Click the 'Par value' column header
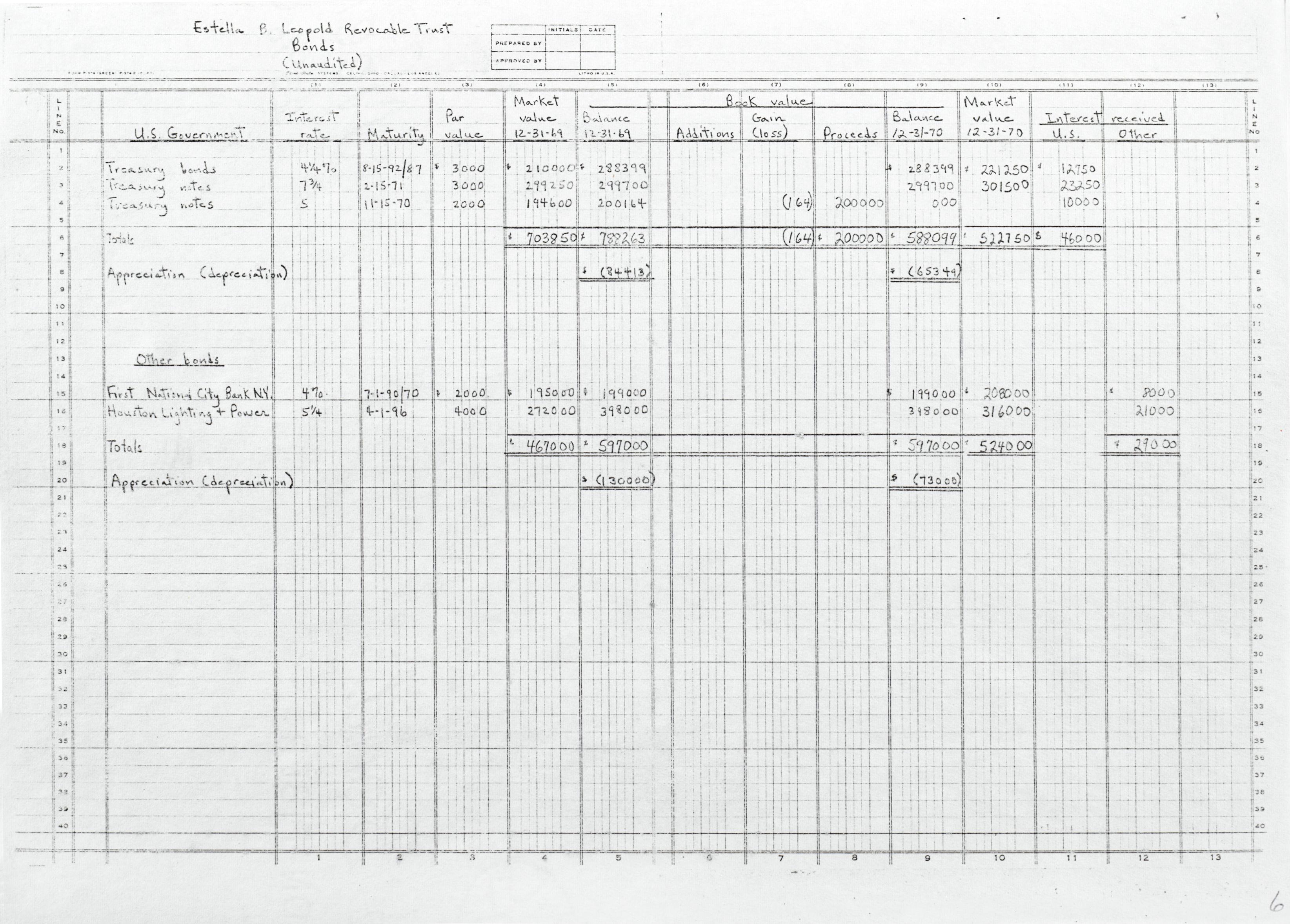Image resolution: width=1290 pixels, height=924 pixels. point(464,126)
